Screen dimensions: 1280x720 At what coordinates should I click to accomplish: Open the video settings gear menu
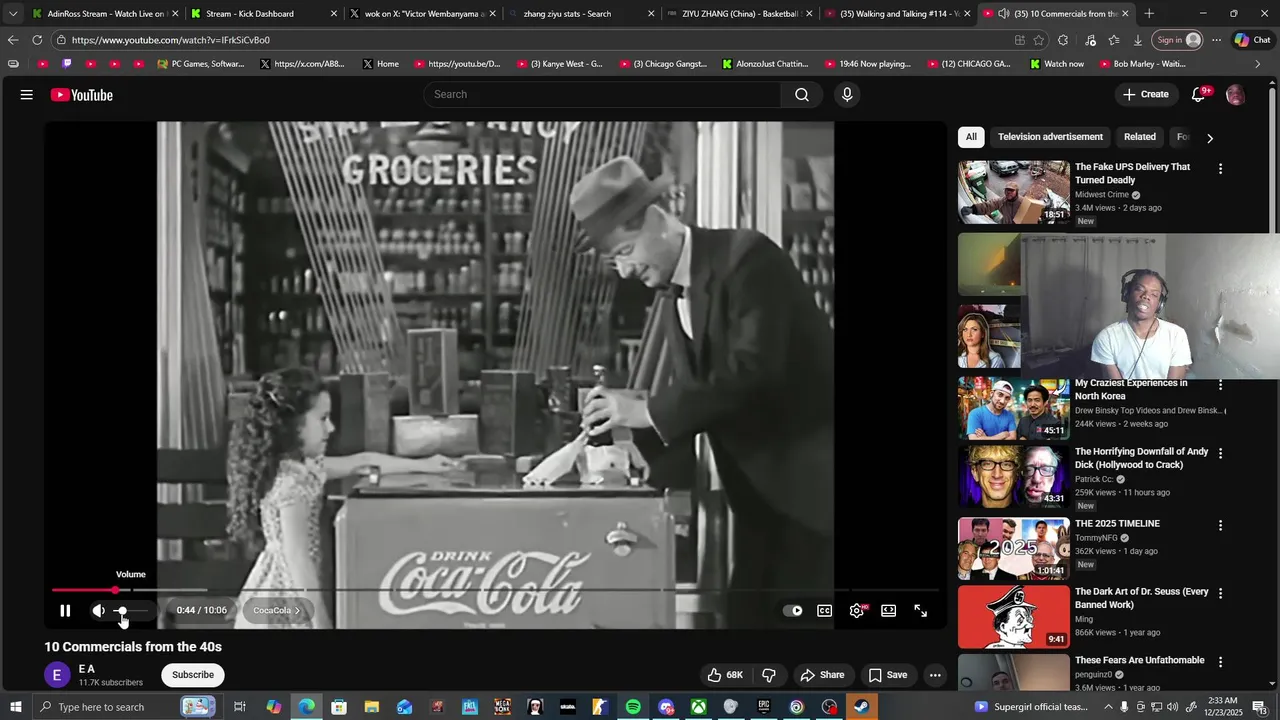coord(857,611)
